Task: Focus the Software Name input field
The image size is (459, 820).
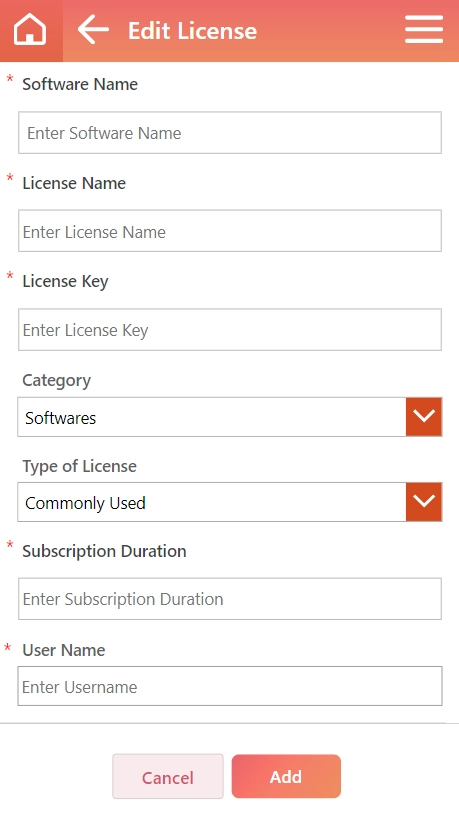Action: pyautogui.click(x=230, y=133)
